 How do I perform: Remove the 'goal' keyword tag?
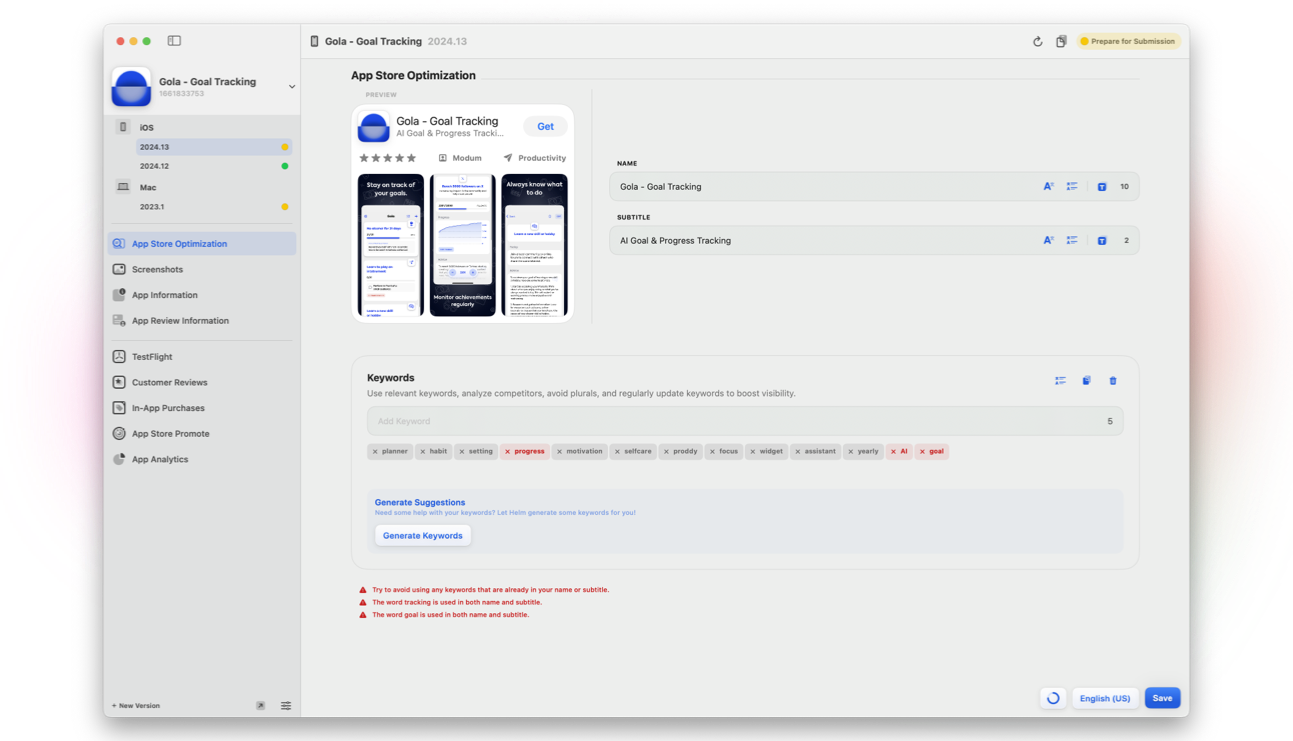point(922,452)
